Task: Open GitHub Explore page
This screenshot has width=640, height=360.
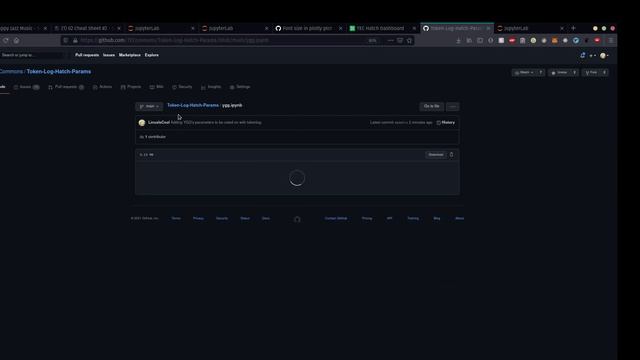Action: (151, 55)
